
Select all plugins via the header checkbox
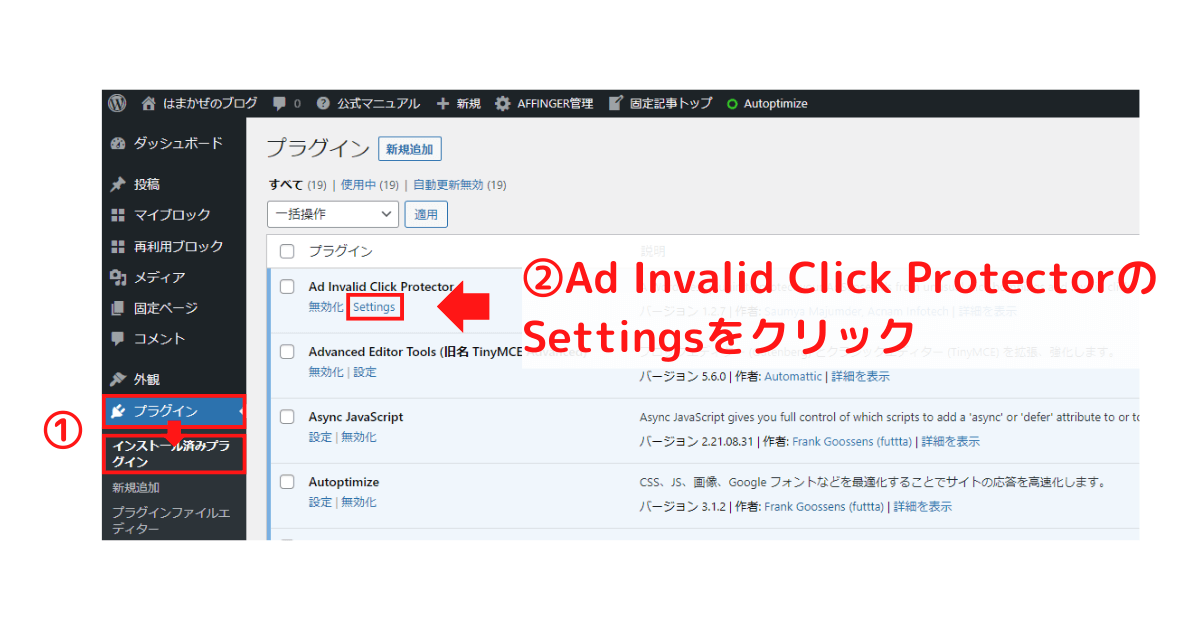(x=287, y=251)
